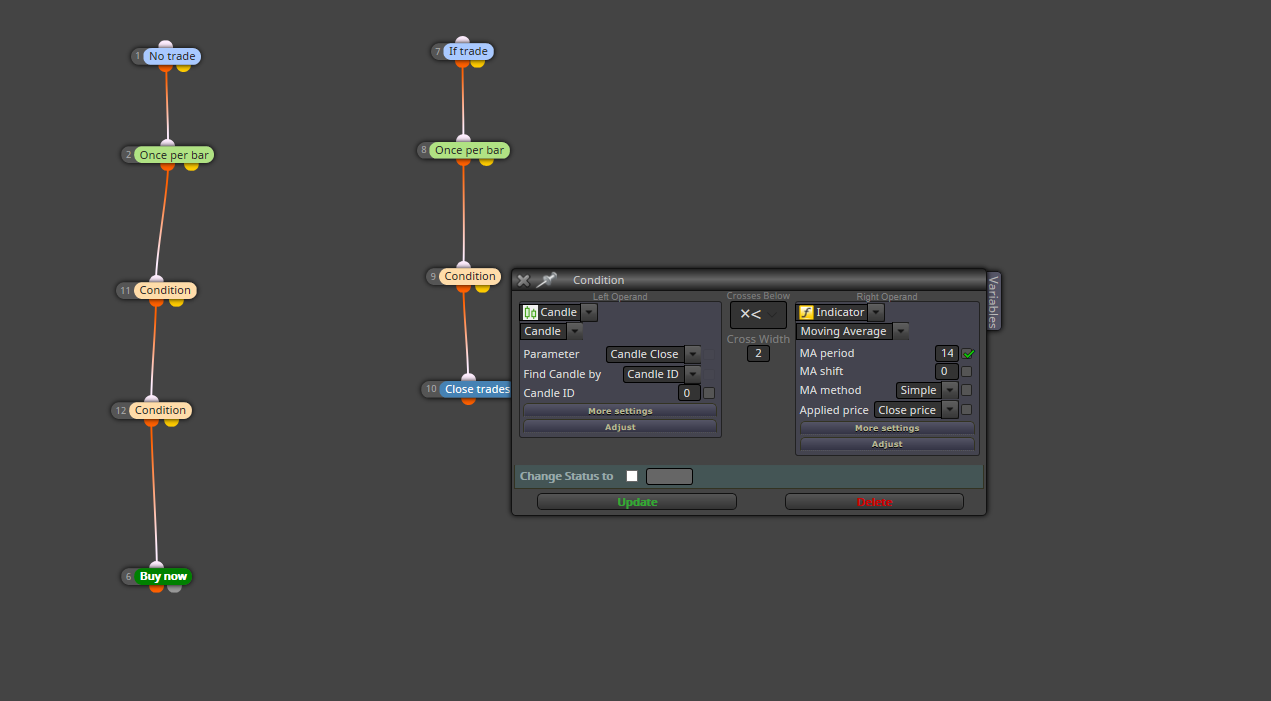Toggle the Candle ID checkbox
The width and height of the screenshot is (1271, 701).
pos(709,393)
